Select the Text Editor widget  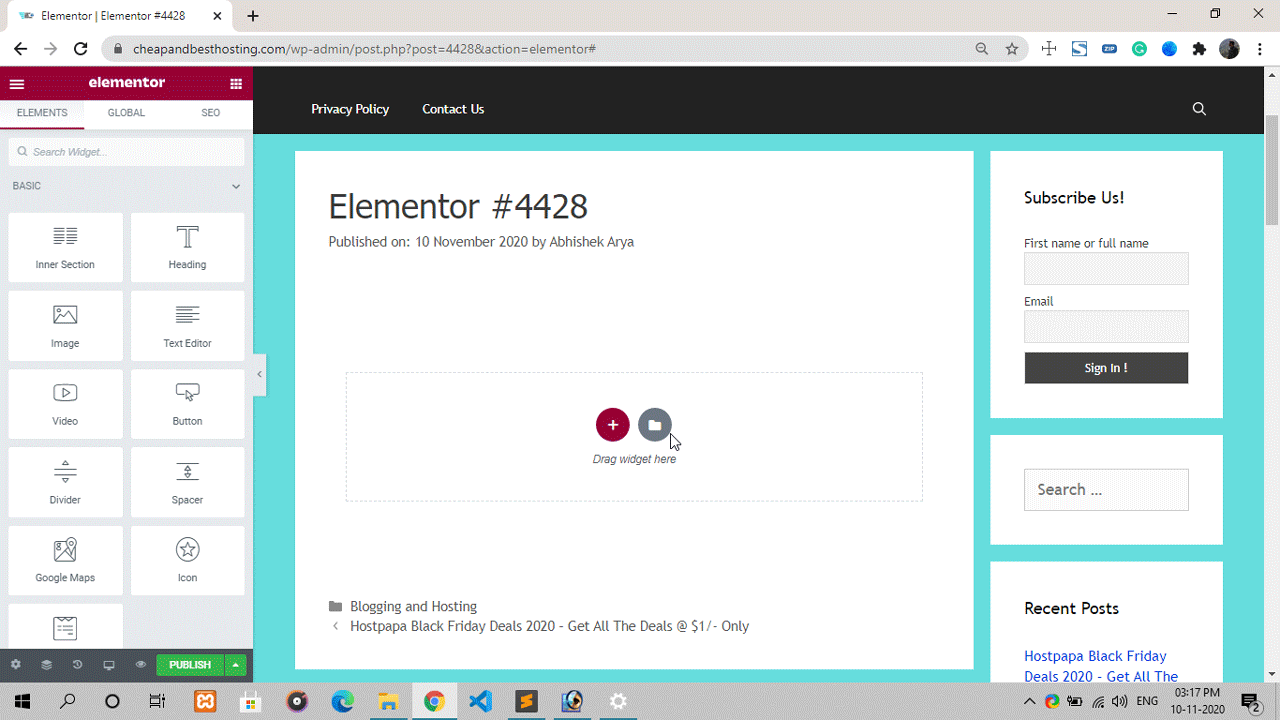[x=187, y=326]
